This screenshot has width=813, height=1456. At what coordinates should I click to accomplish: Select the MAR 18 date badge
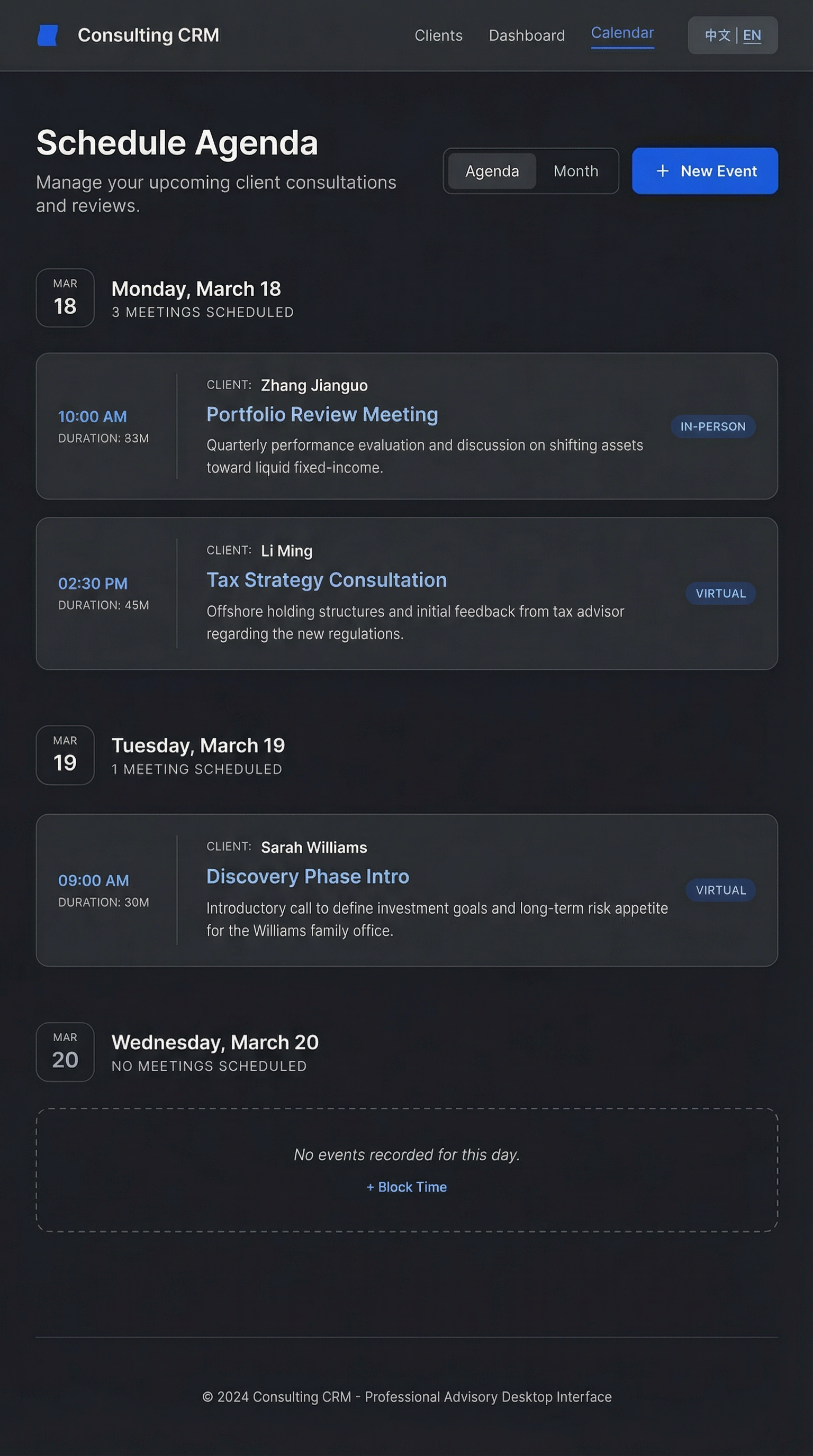click(x=65, y=298)
